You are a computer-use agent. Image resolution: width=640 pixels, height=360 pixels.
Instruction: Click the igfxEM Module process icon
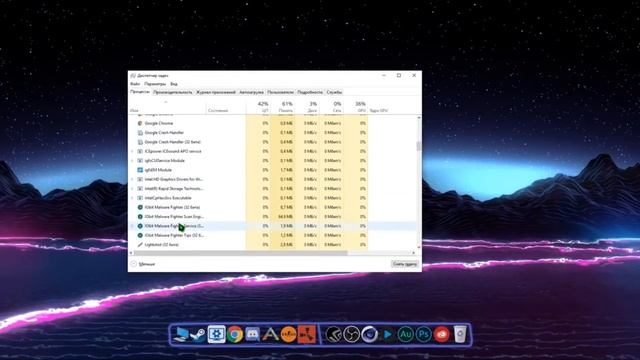click(140, 170)
